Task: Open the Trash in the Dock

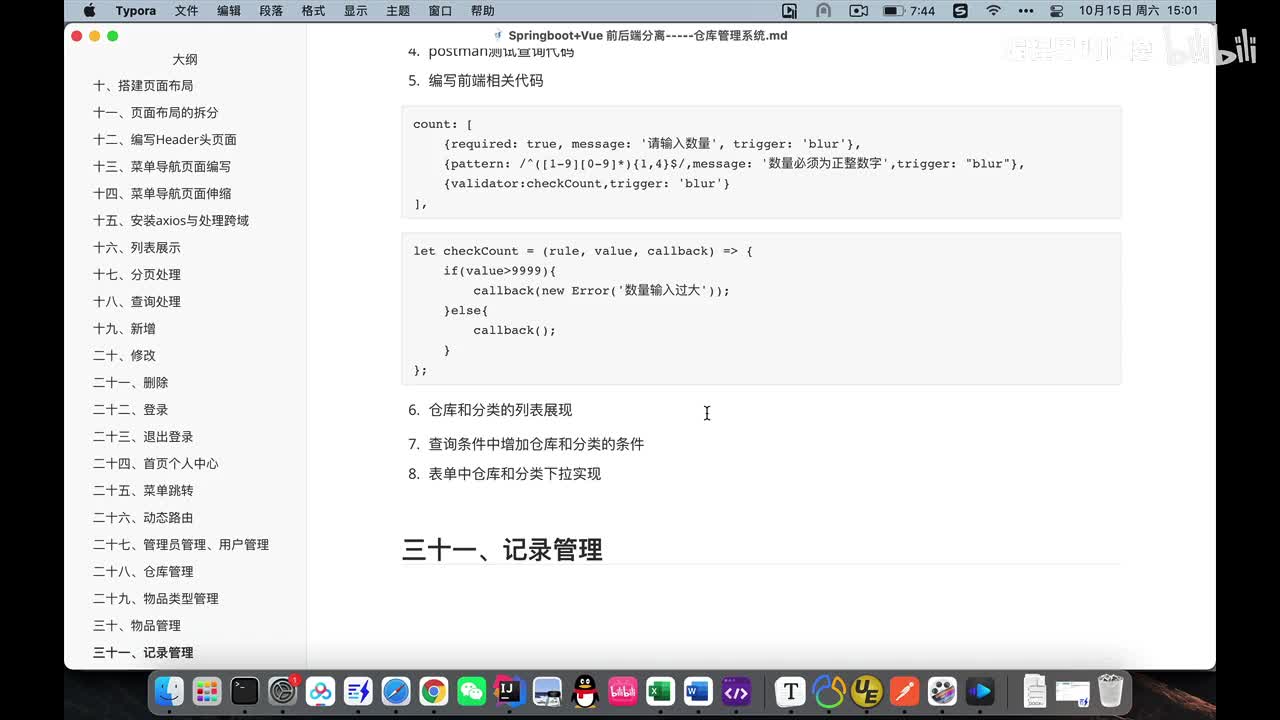Action: click(x=1111, y=691)
